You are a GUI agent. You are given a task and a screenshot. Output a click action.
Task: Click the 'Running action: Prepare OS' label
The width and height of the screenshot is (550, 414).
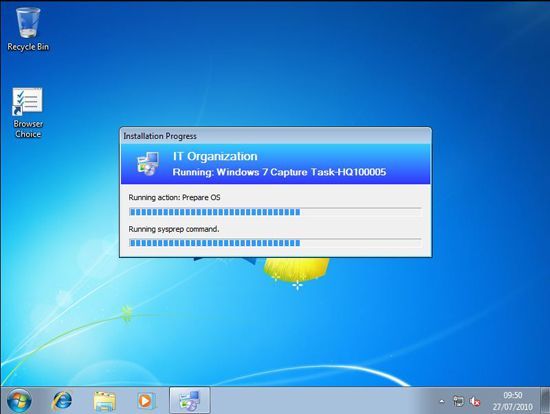(174, 198)
